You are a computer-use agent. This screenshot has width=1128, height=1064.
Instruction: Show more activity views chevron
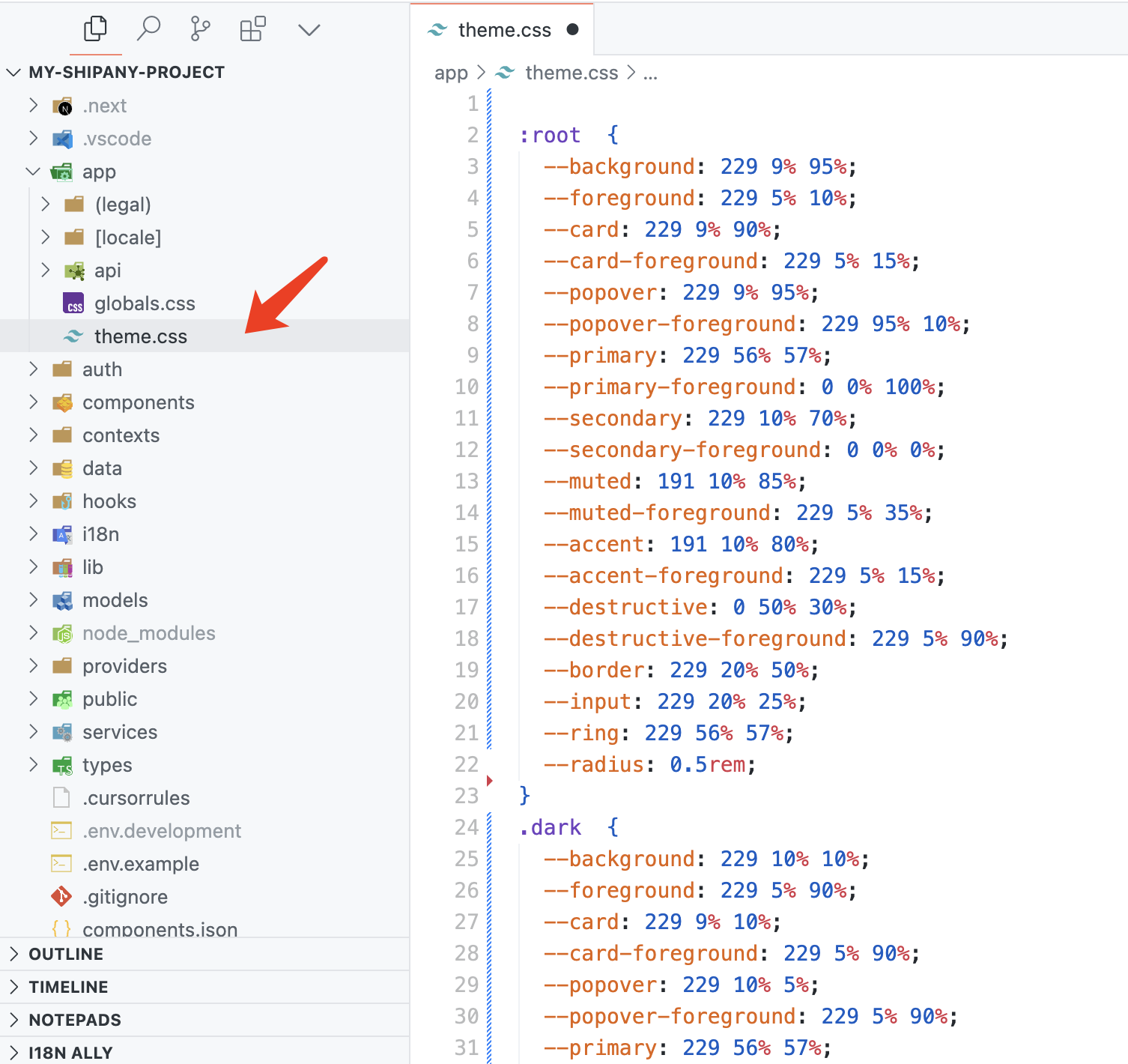(x=309, y=30)
